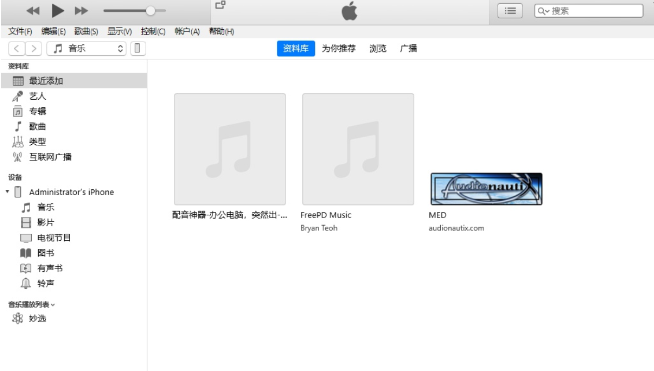Select 互联网广播 in the sidebar
Image resolution: width=654 pixels, height=371 pixels.
click(50, 157)
